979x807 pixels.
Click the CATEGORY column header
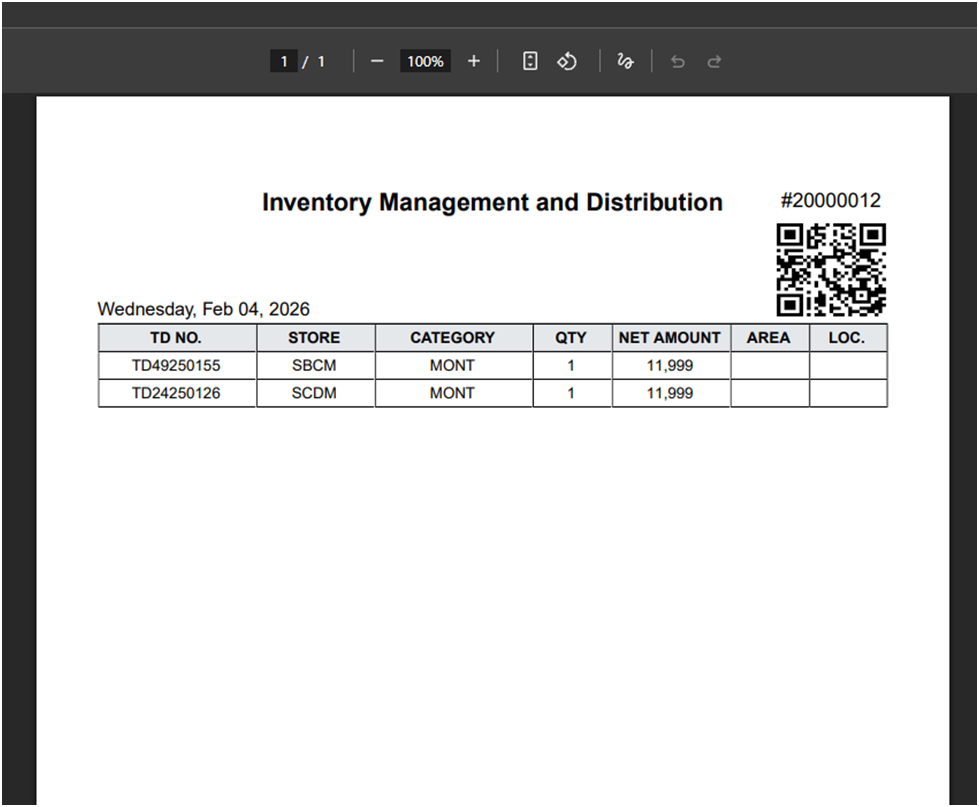(x=452, y=338)
